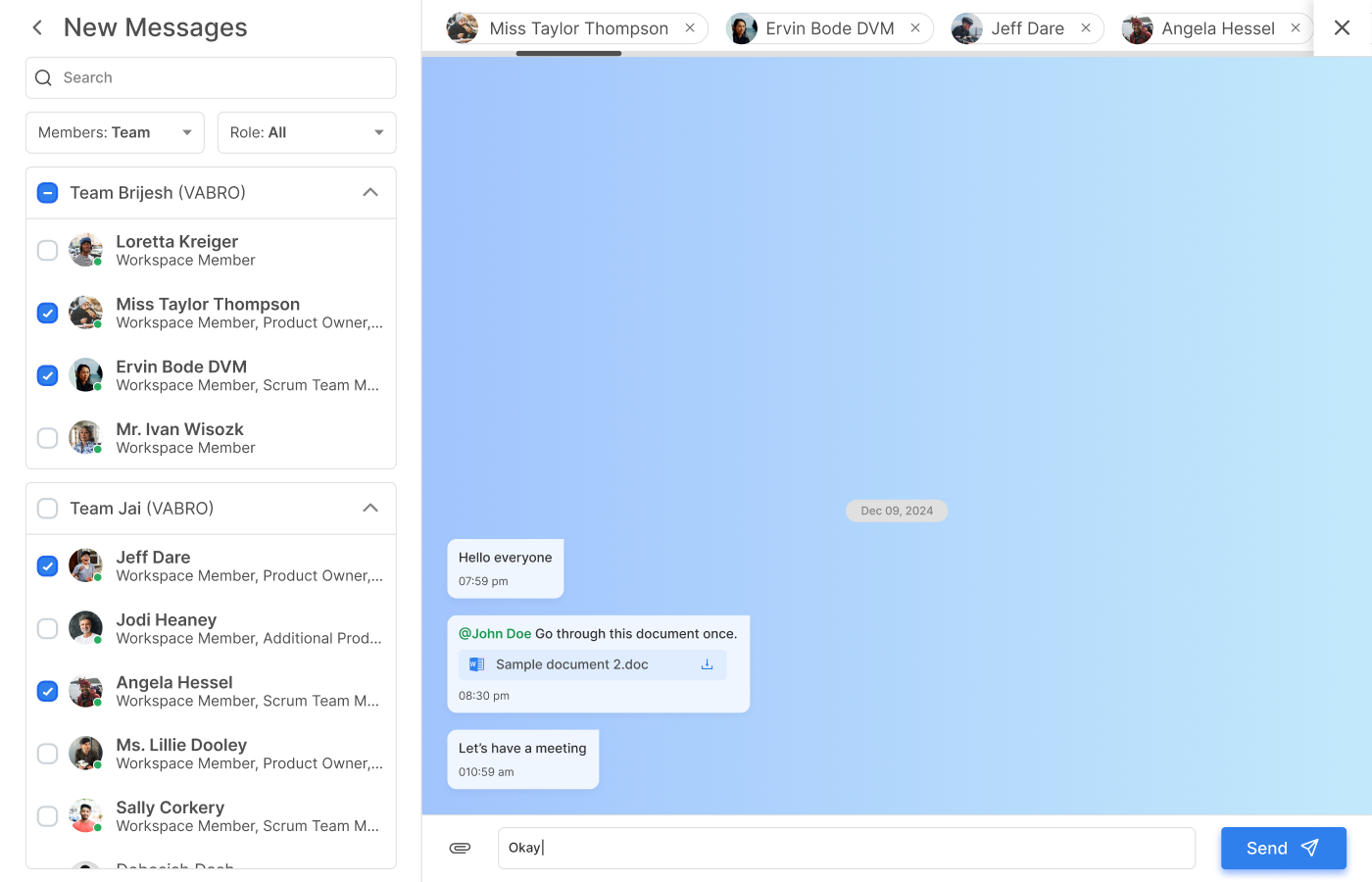1372x882 pixels.
Task: Remove Ervin Bode DVM from recipients
Action: tap(915, 28)
